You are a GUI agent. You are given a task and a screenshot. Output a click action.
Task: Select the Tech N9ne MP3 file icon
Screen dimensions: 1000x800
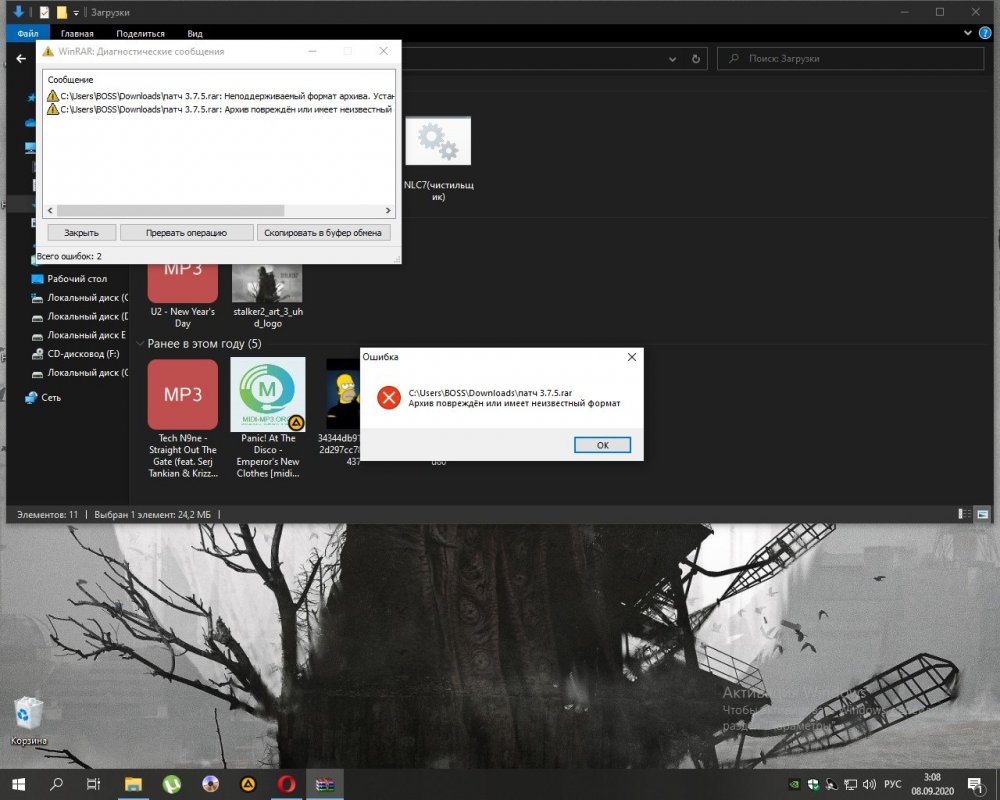click(182, 394)
